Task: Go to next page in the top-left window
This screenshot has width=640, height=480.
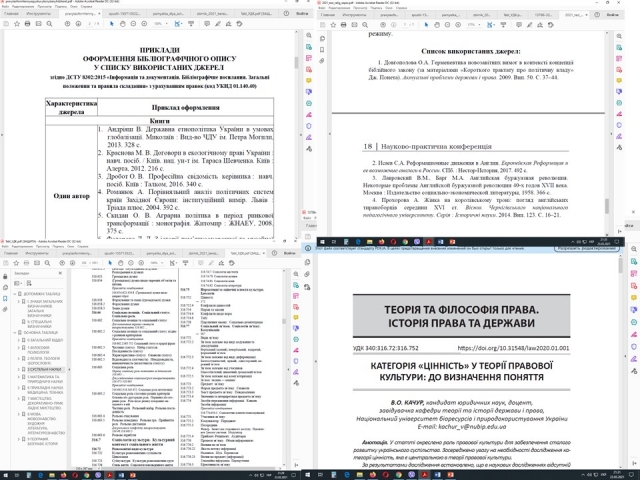Action: click(x=78, y=24)
